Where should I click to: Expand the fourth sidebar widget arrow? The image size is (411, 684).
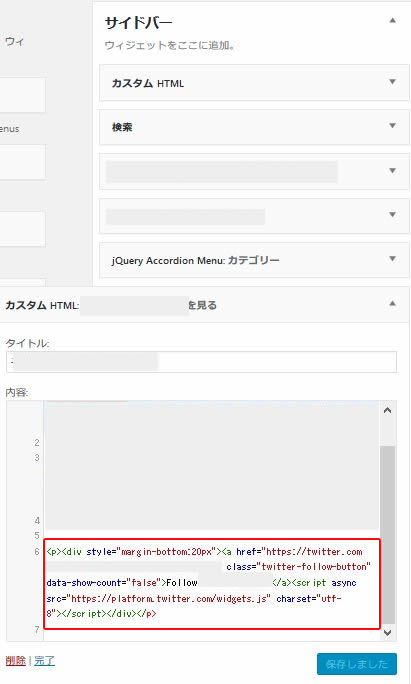(393, 215)
